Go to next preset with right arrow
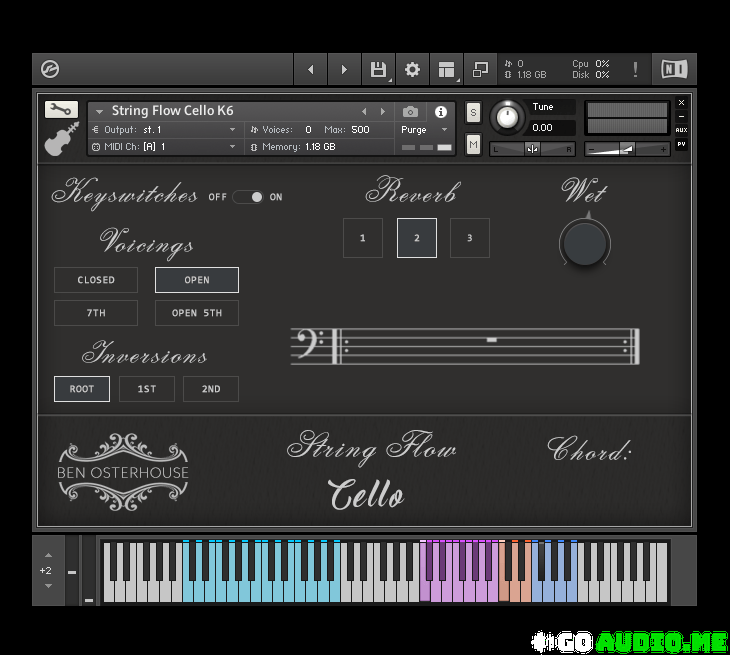 (x=345, y=69)
